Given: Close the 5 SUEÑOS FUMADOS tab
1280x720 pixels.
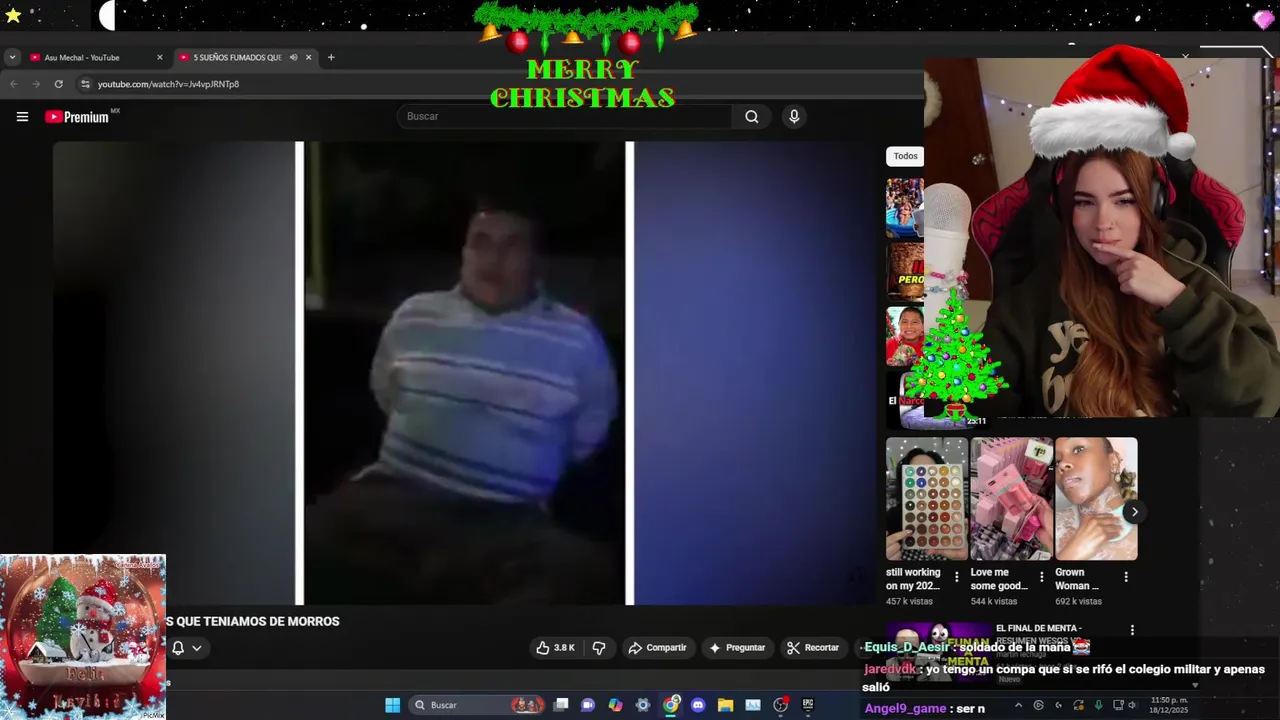Looking at the screenshot, I should coord(308,57).
